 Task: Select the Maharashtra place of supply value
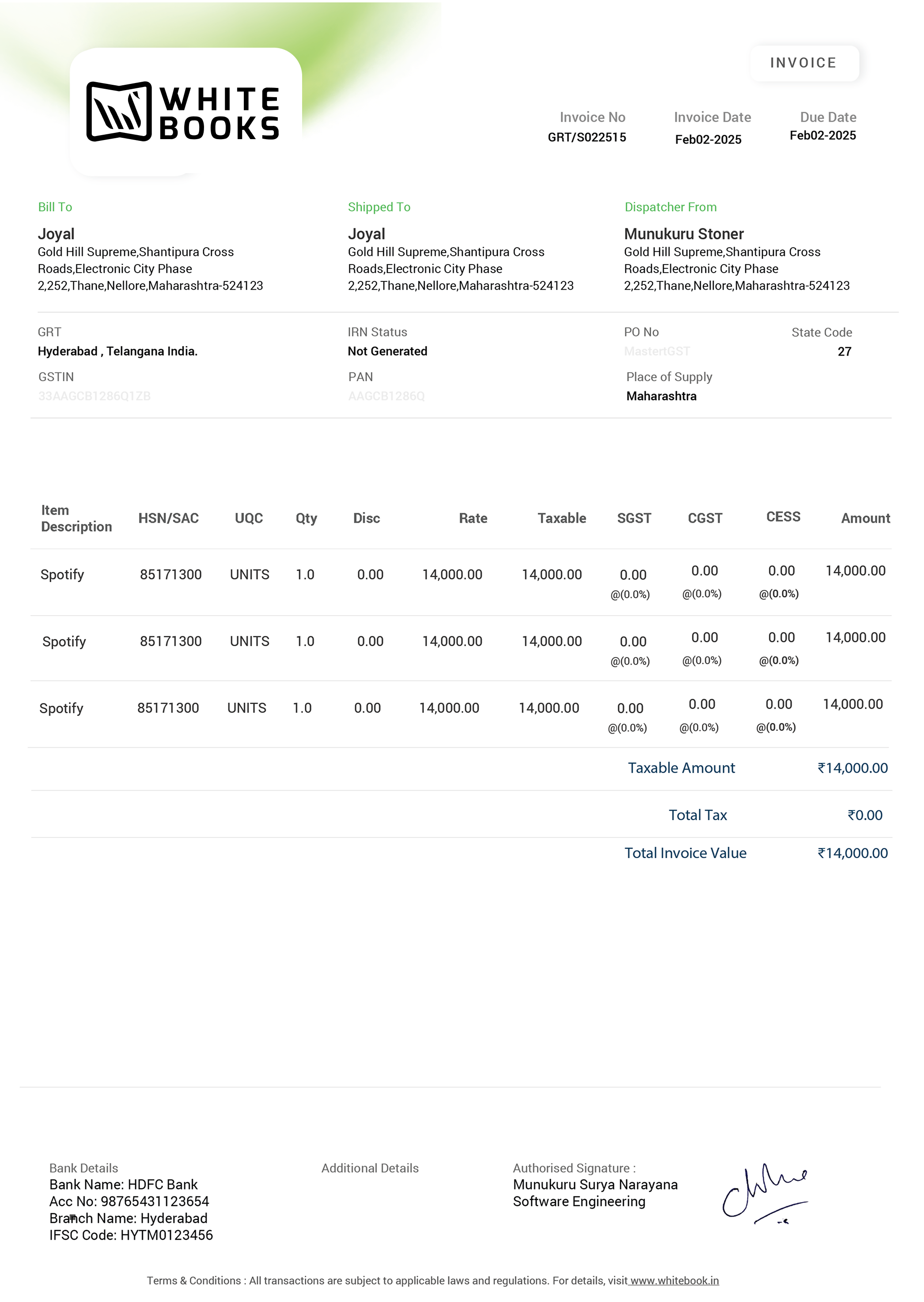pyautogui.click(x=661, y=397)
